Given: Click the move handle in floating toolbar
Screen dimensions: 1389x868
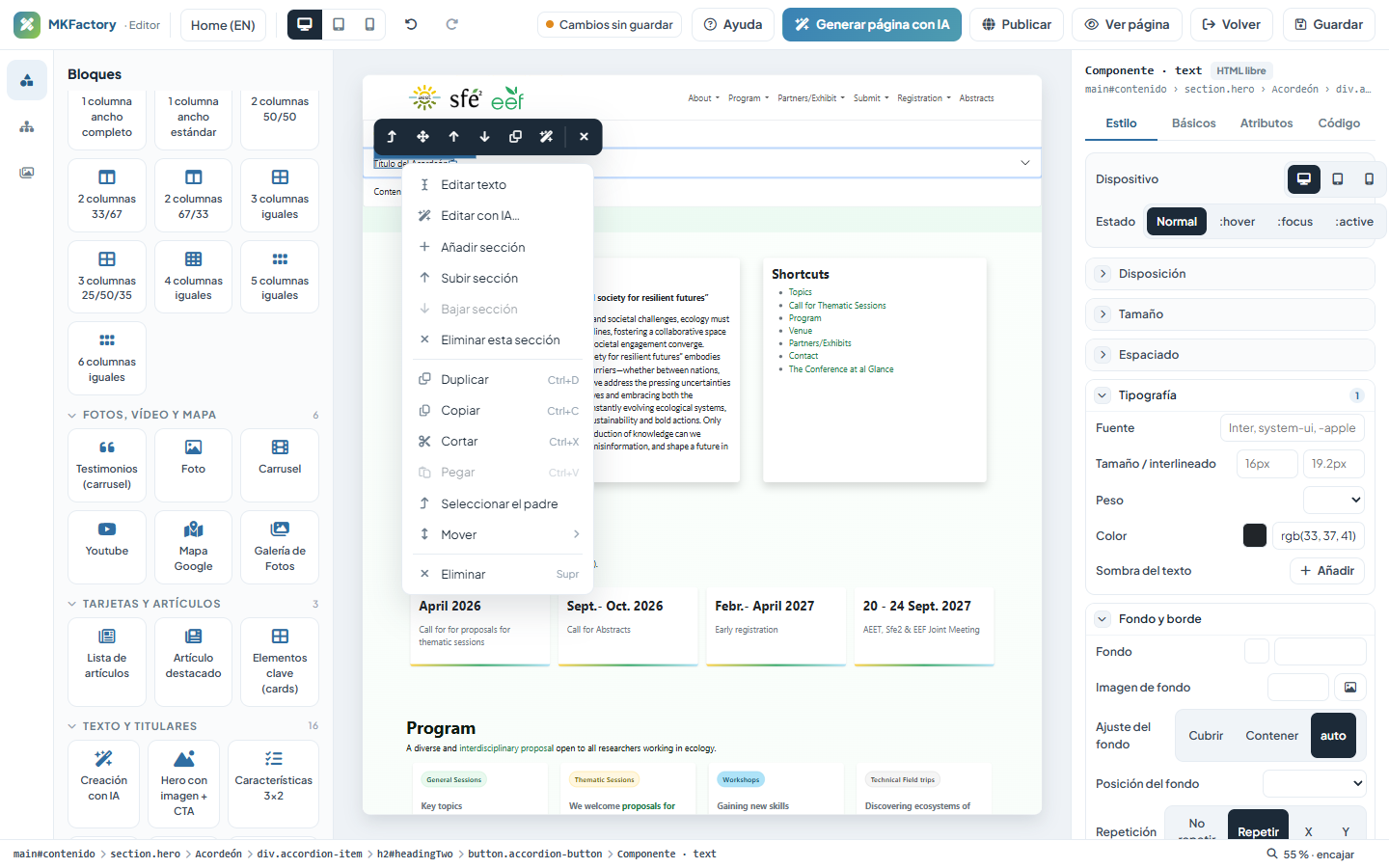Looking at the screenshot, I should pos(422,137).
